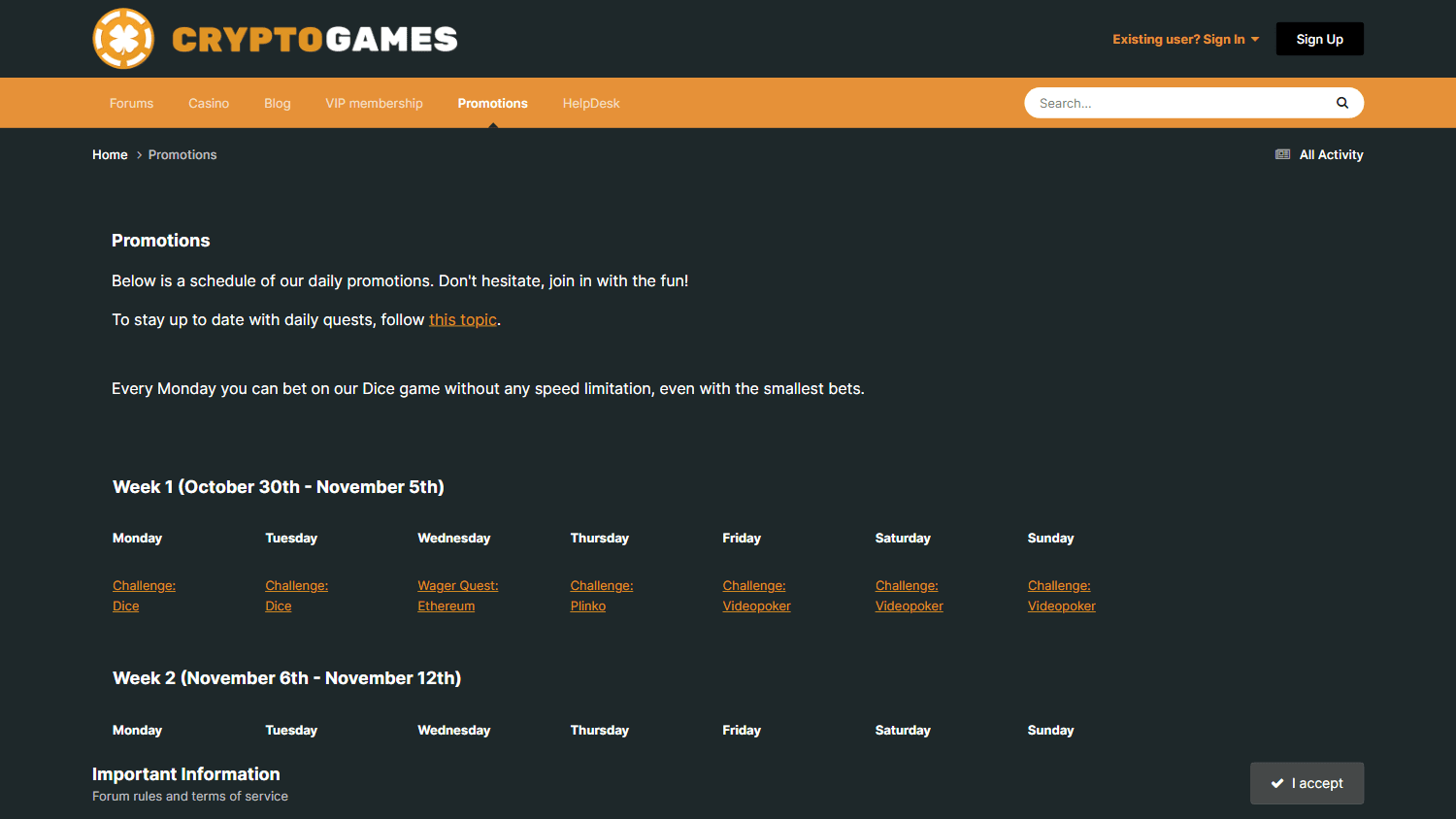Open the HelpDesk menu item
The width and height of the screenshot is (1456, 819).
pyautogui.click(x=591, y=103)
